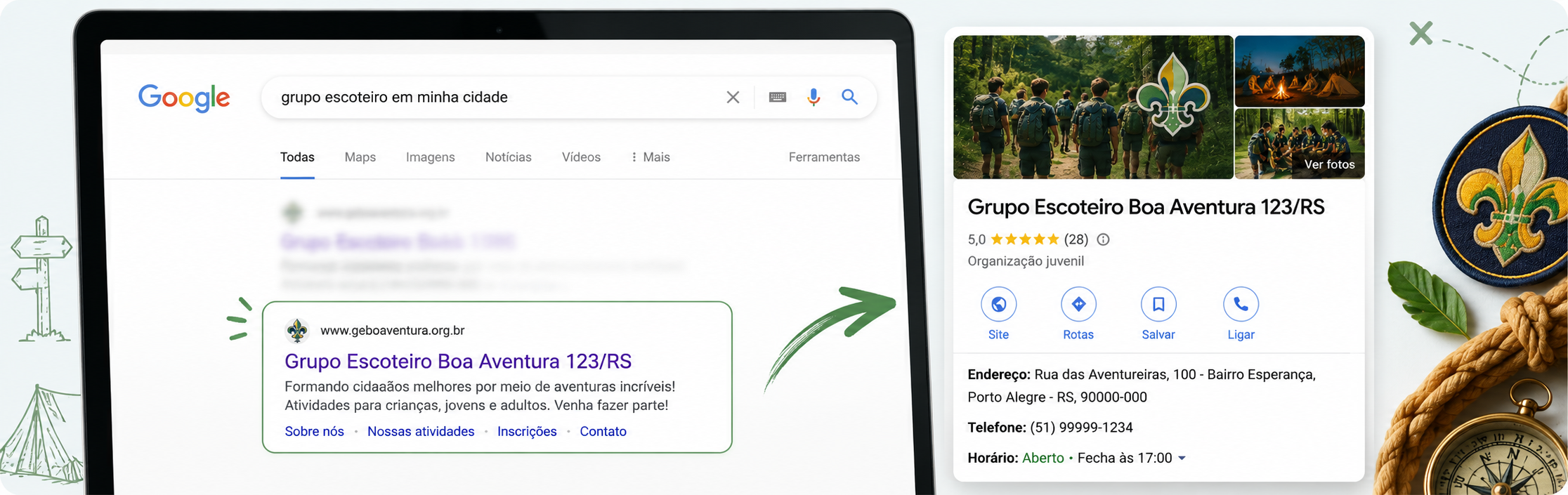Open the on-screen keyboard icon
1568x495 pixels.
pyautogui.click(x=777, y=97)
